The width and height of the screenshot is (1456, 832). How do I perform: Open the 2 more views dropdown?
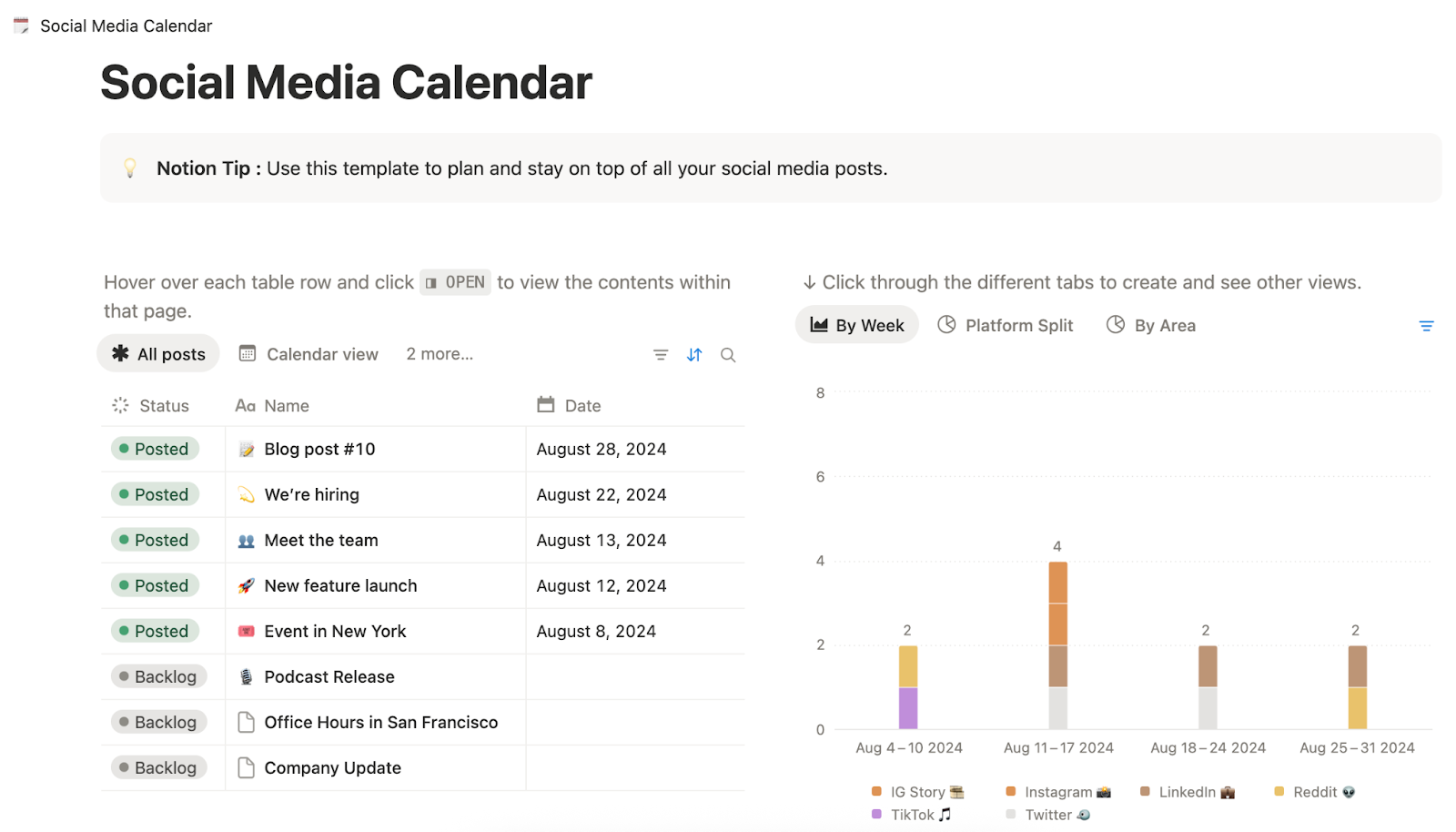pos(440,353)
